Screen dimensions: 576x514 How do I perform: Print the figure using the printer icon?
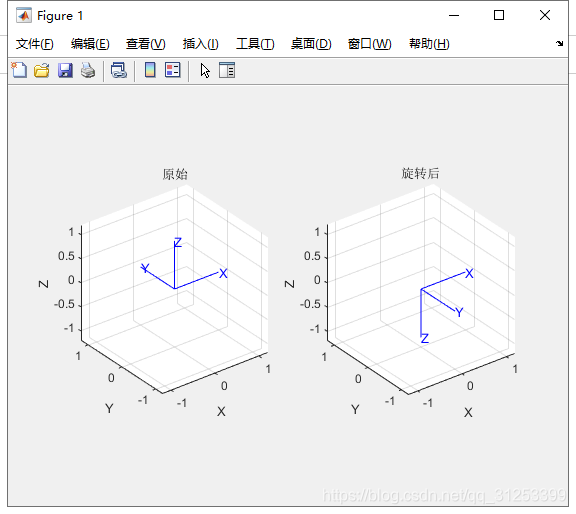click(x=88, y=70)
